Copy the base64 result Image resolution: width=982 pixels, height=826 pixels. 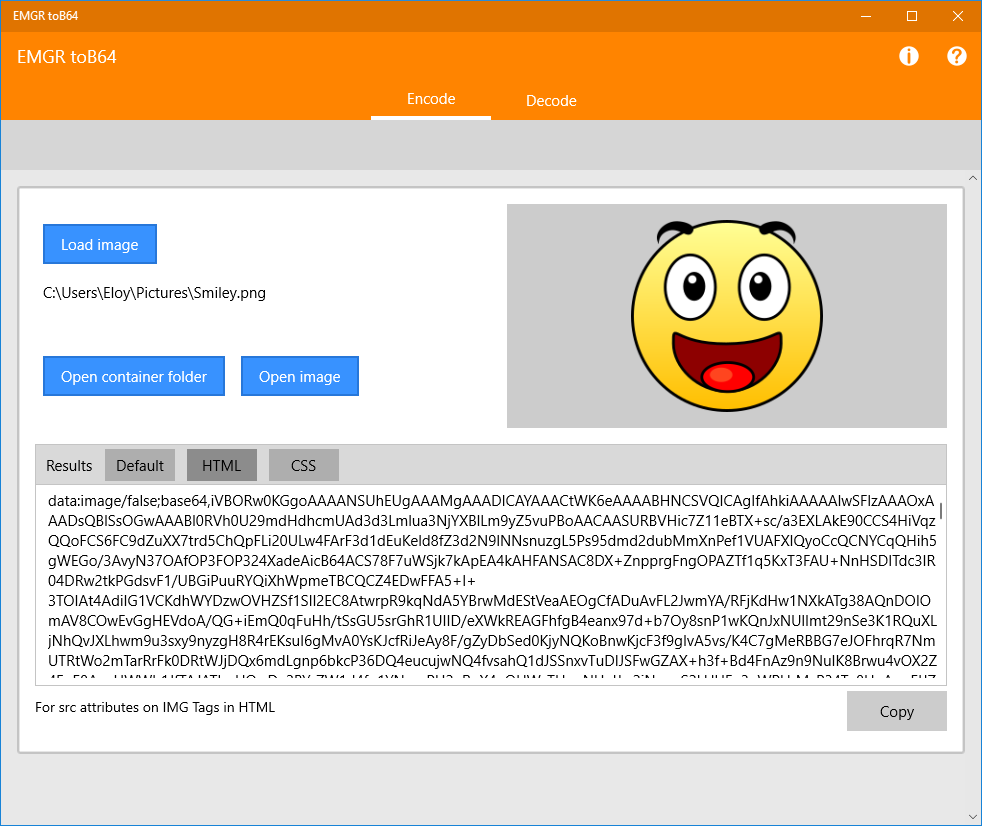pyautogui.click(x=896, y=711)
